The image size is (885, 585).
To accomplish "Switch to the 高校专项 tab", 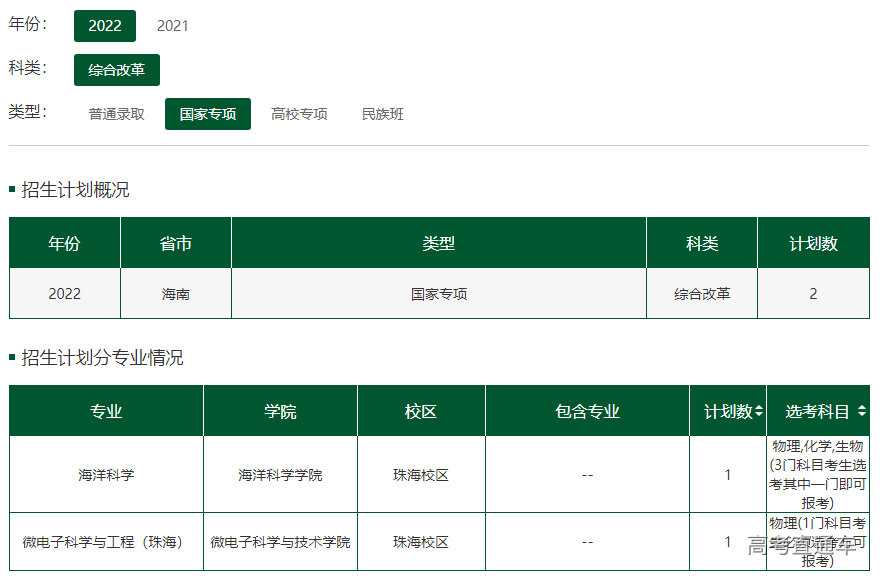I will 299,114.
